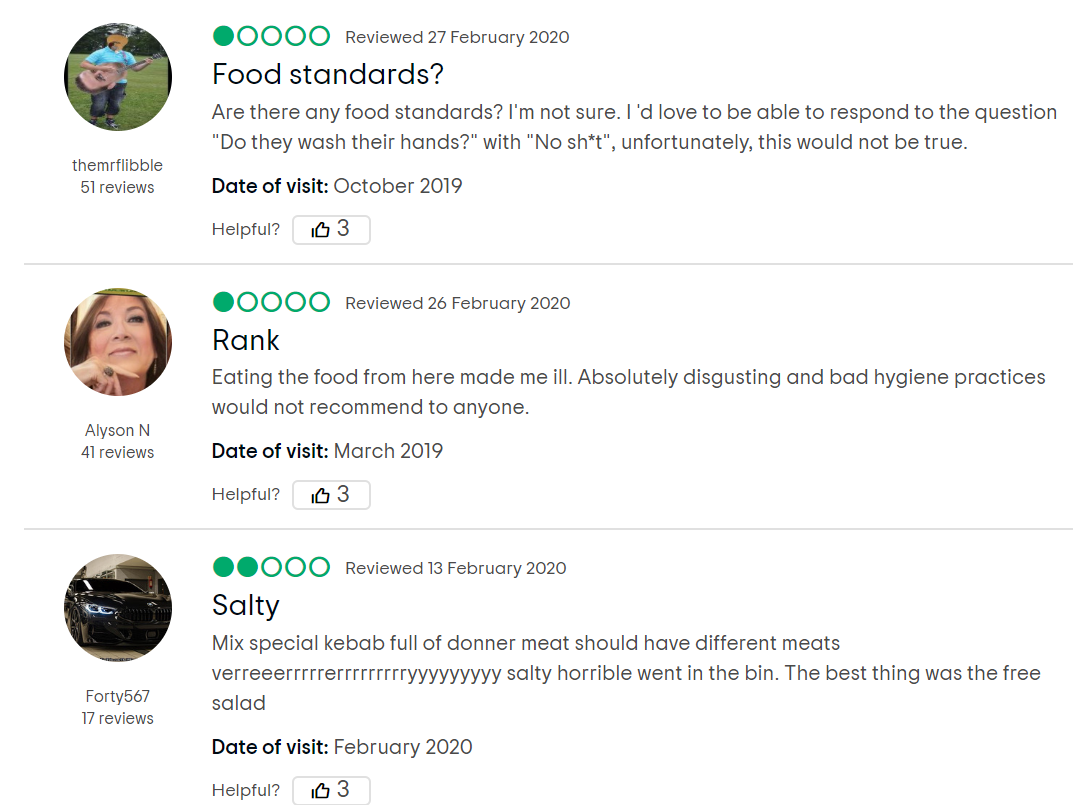Image resolution: width=1073 pixels, height=805 pixels.
Task: Open the 'Rank' review title
Action: (x=246, y=340)
